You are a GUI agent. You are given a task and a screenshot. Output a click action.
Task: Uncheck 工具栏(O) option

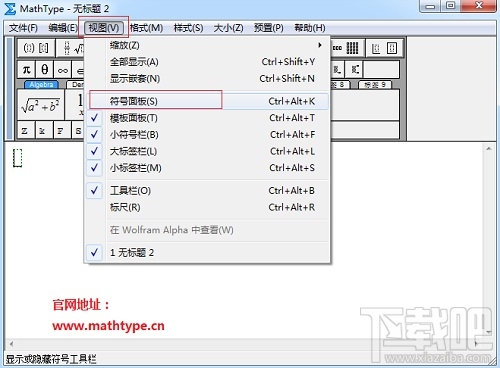(x=207, y=190)
